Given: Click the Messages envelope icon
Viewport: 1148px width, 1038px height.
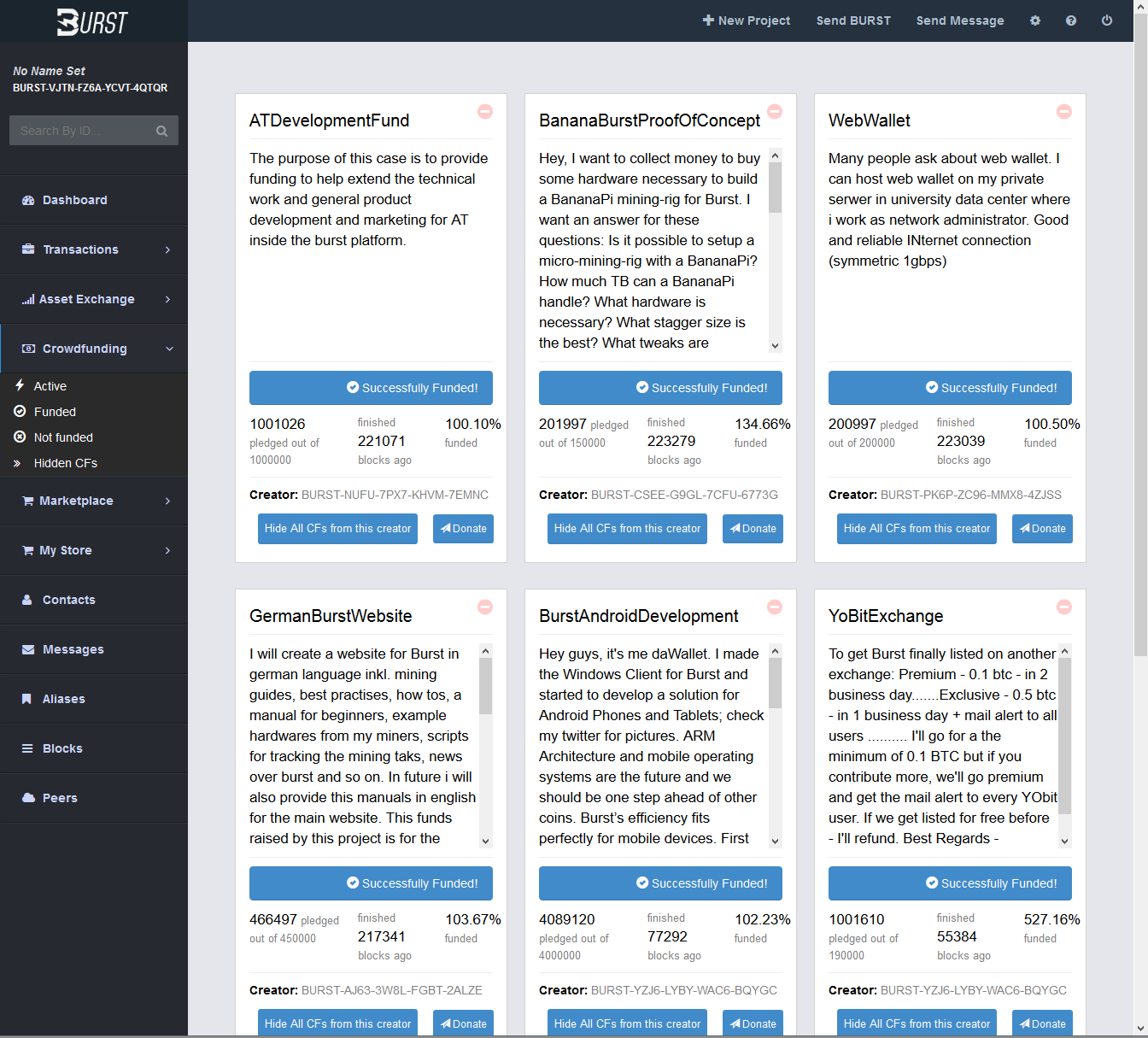Looking at the screenshot, I should coord(28,649).
